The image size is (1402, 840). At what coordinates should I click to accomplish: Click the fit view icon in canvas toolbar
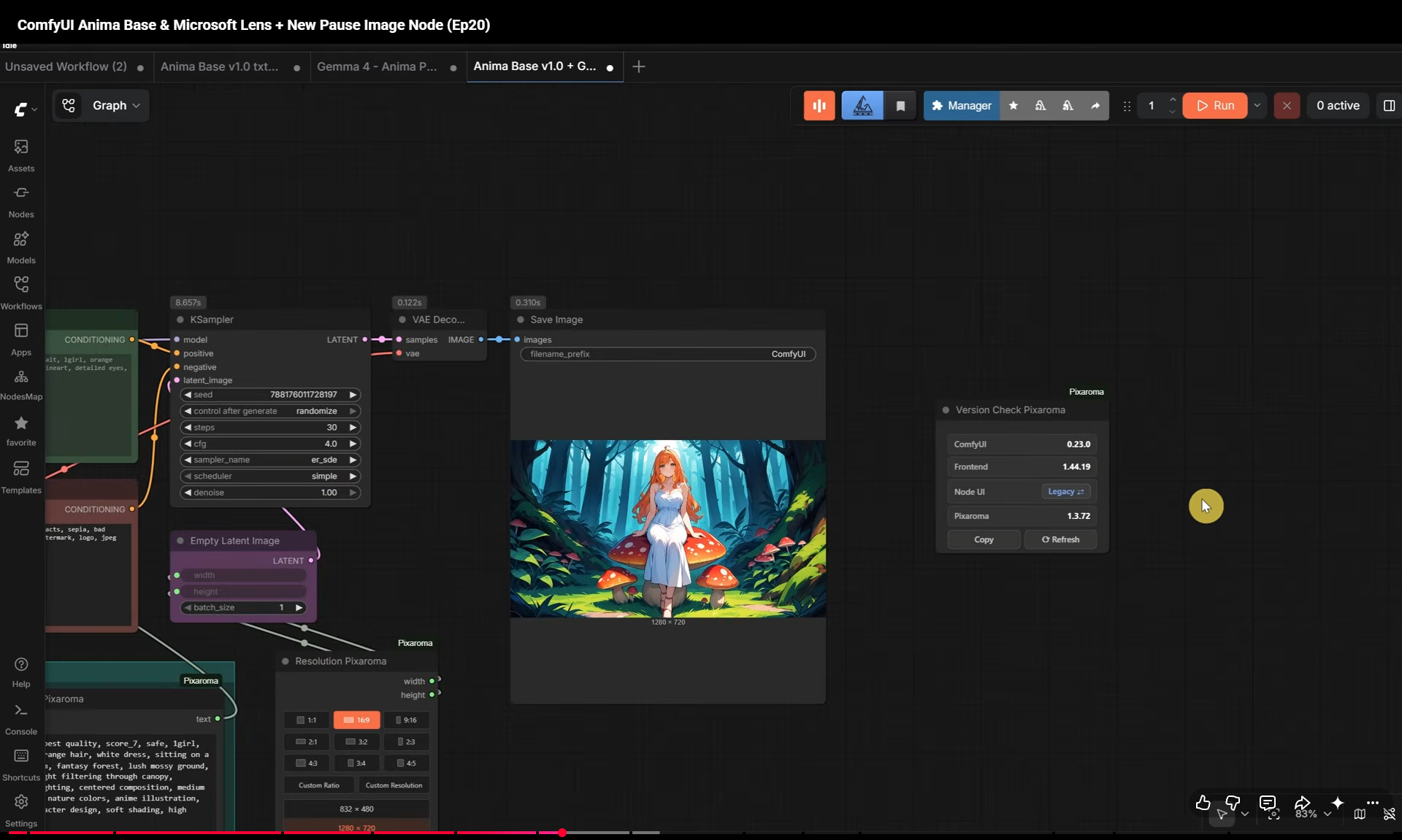point(1273,814)
